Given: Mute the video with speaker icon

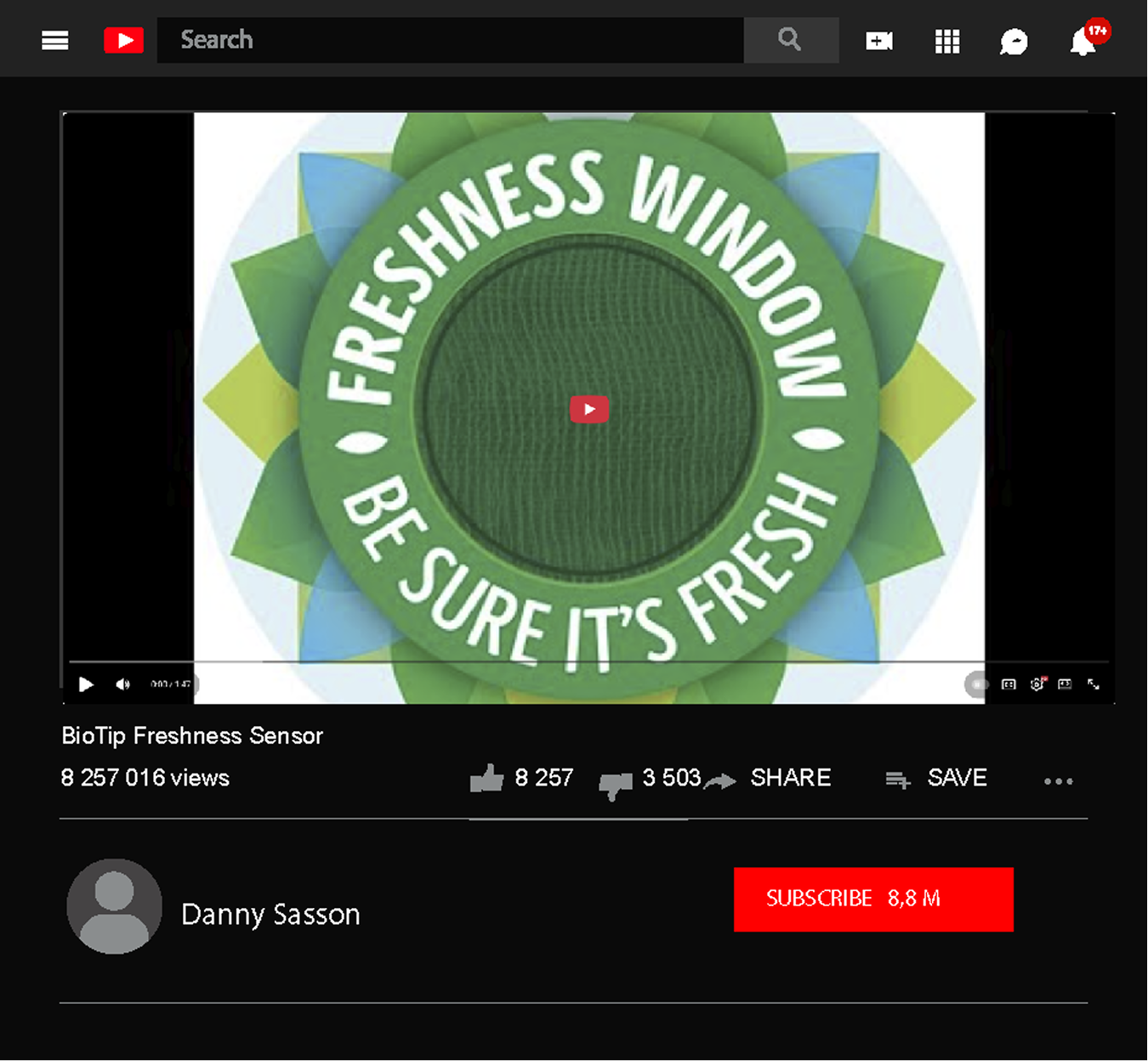Looking at the screenshot, I should pos(123,684).
